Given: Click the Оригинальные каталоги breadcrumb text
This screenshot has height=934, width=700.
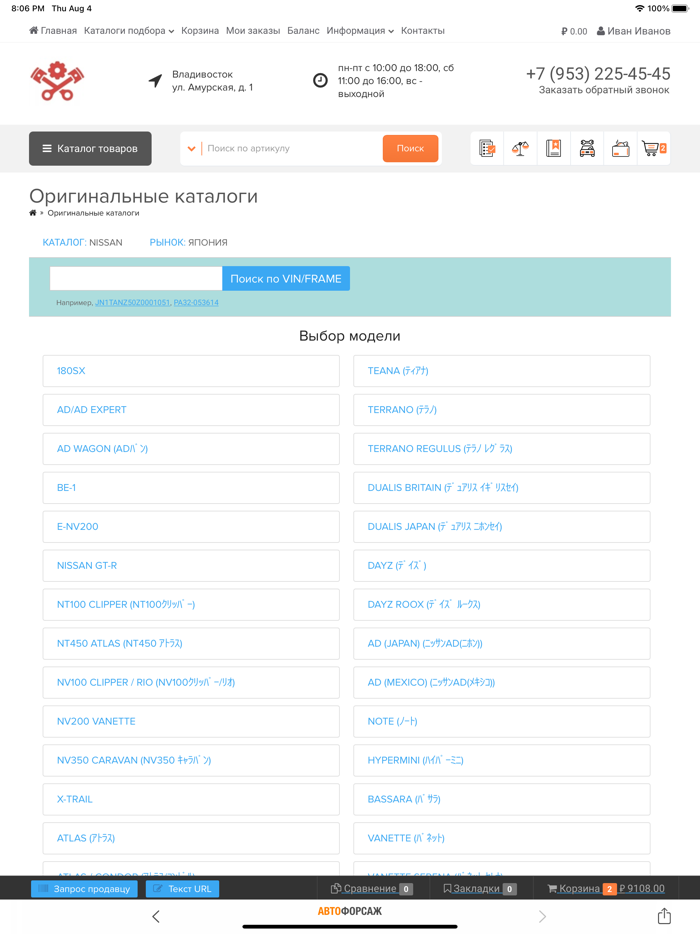Looking at the screenshot, I should pyautogui.click(x=94, y=213).
